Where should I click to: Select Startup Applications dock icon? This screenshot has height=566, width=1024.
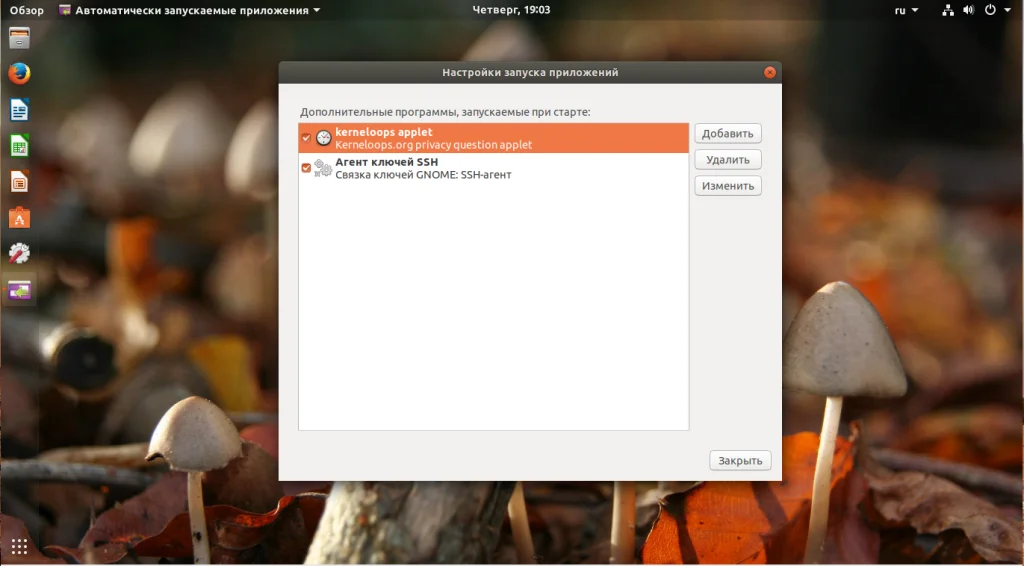coord(19,290)
